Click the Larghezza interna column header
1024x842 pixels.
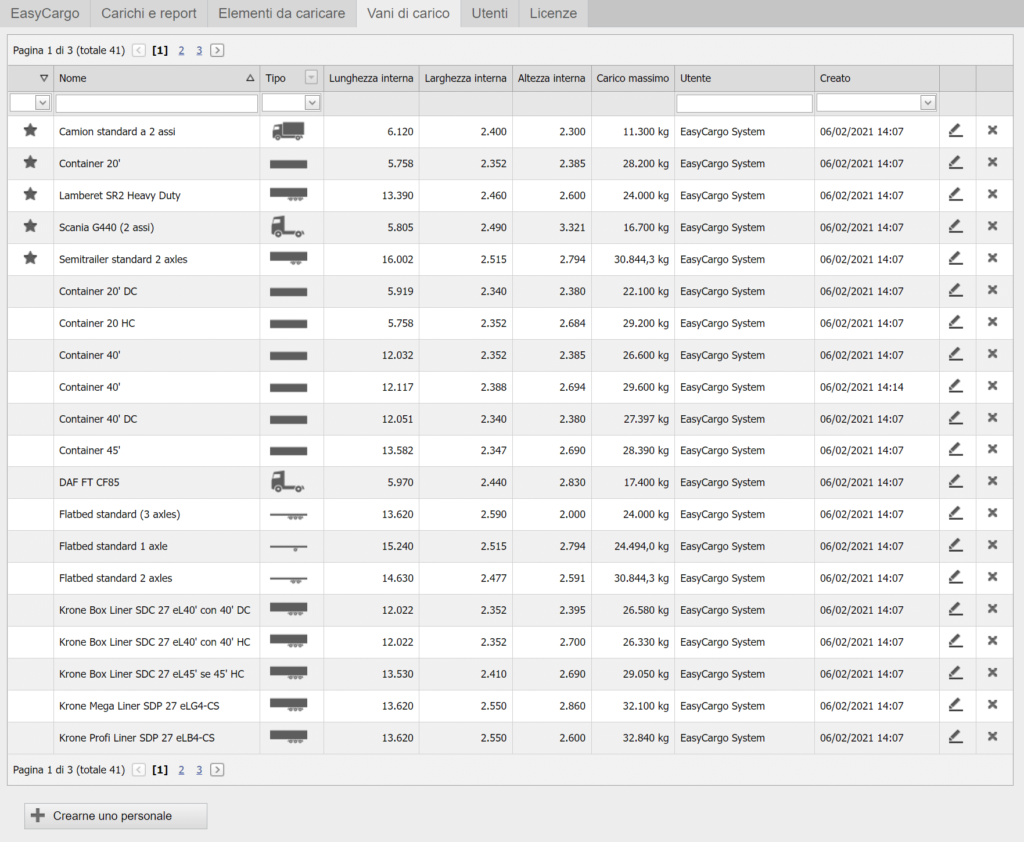coord(465,78)
